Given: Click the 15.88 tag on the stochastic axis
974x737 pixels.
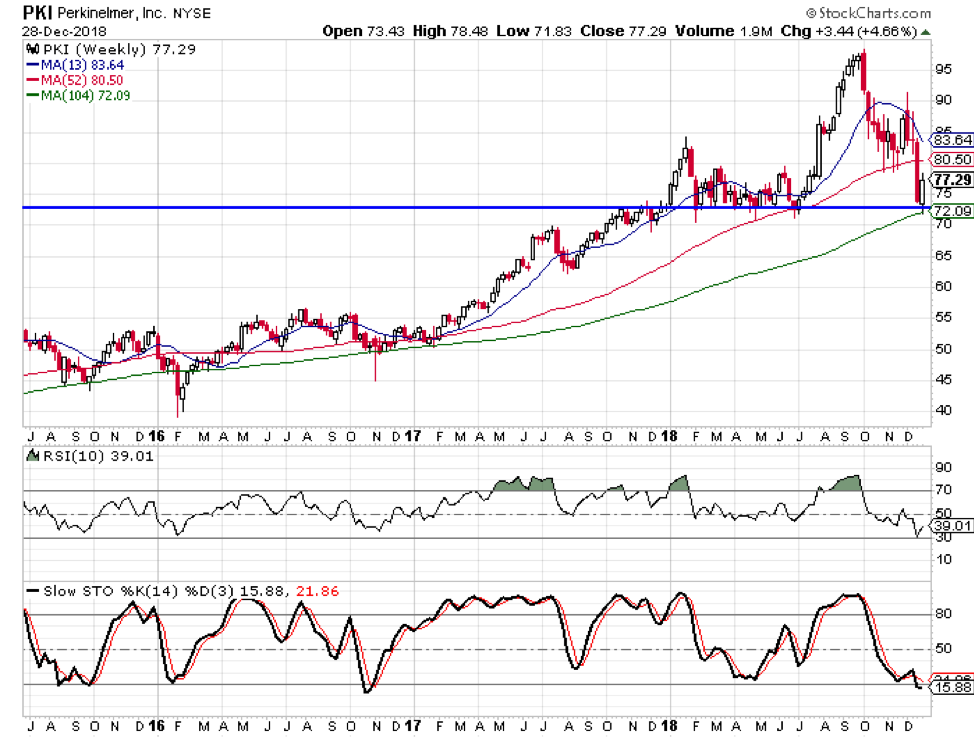Looking at the screenshot, I should tap(951, 687).
